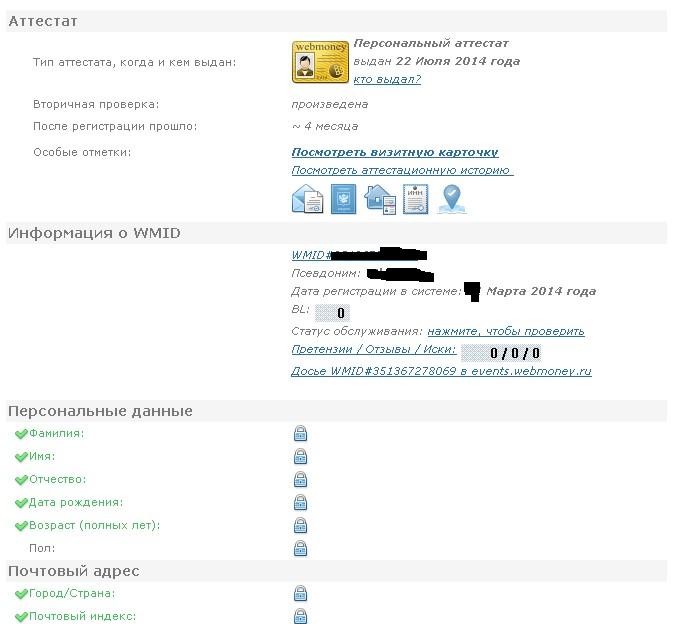Viewport: 685px width, 624px height.
Task: Open 'Претензии / Отзывы / Иски' link
Action: pyautogui.click(x=374, y=349)
